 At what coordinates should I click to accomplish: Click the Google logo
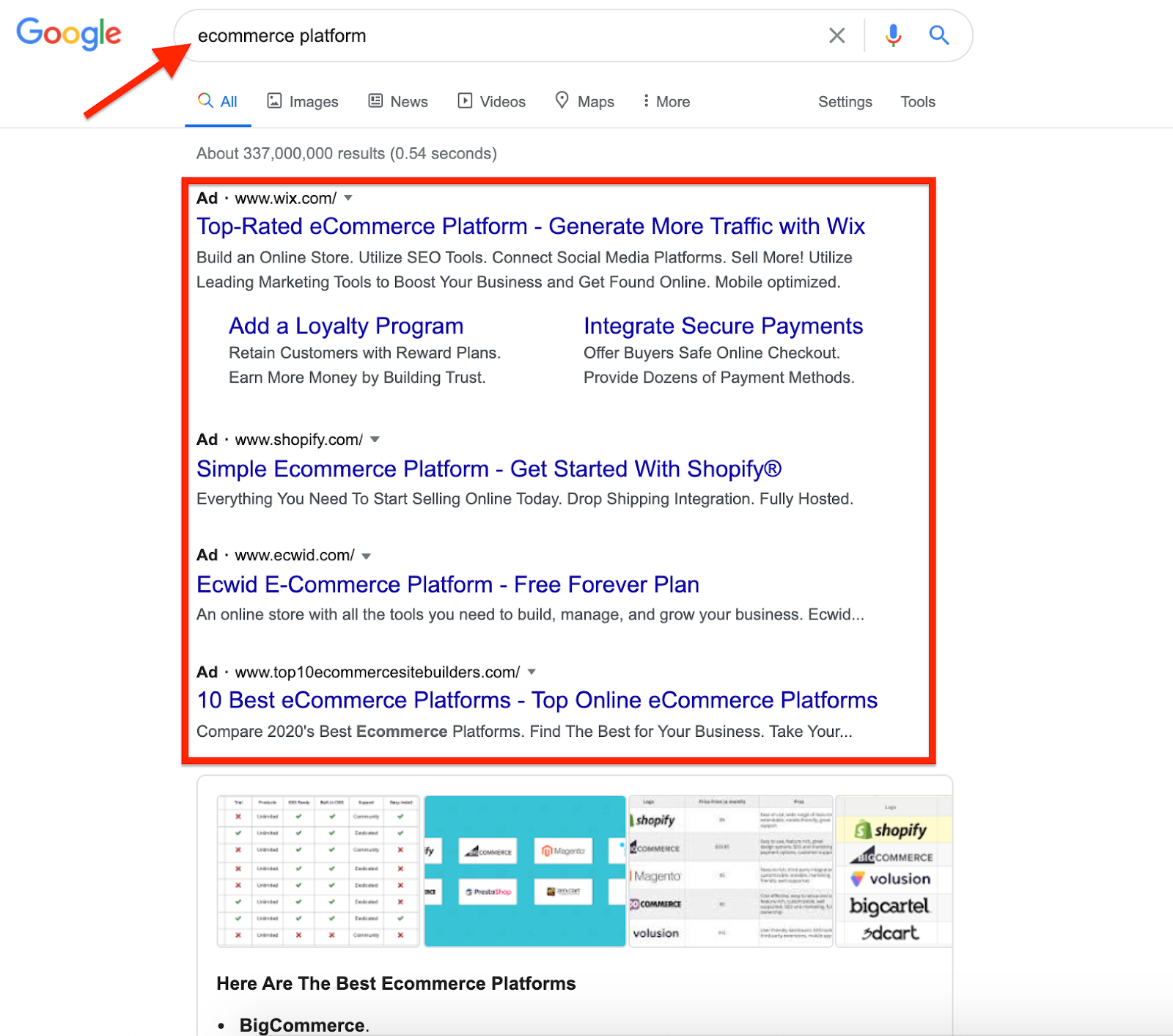point(69,34)
